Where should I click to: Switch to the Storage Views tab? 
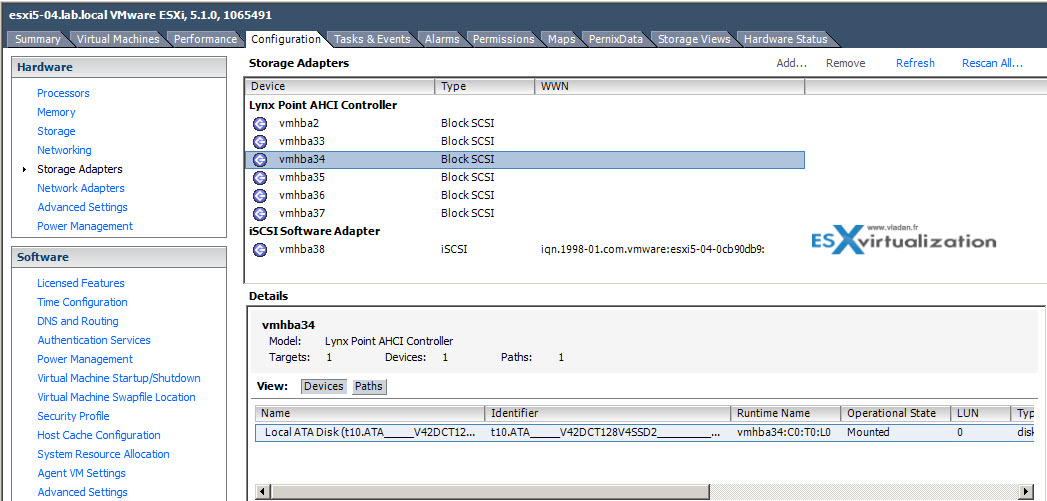pyautogui.click(x=694, y=39)
